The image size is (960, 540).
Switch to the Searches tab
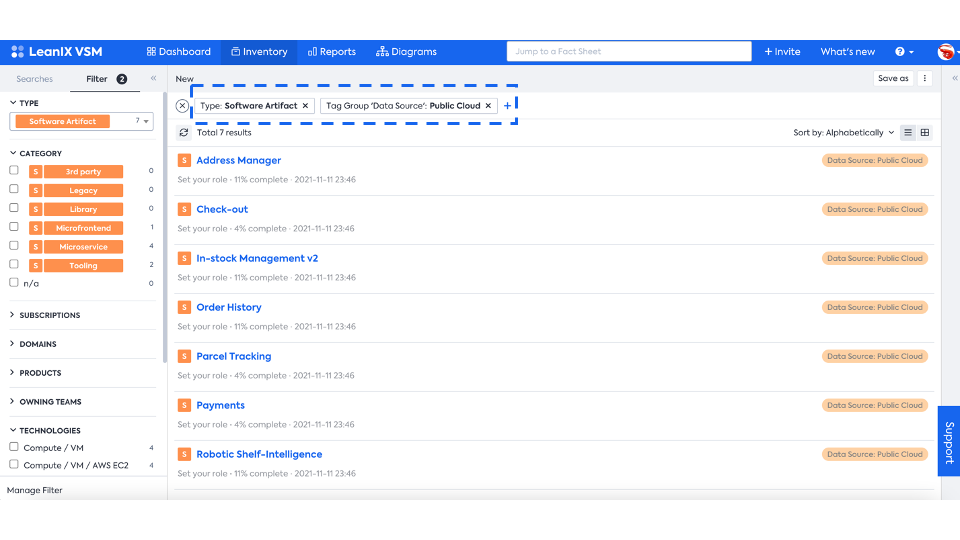34,79
